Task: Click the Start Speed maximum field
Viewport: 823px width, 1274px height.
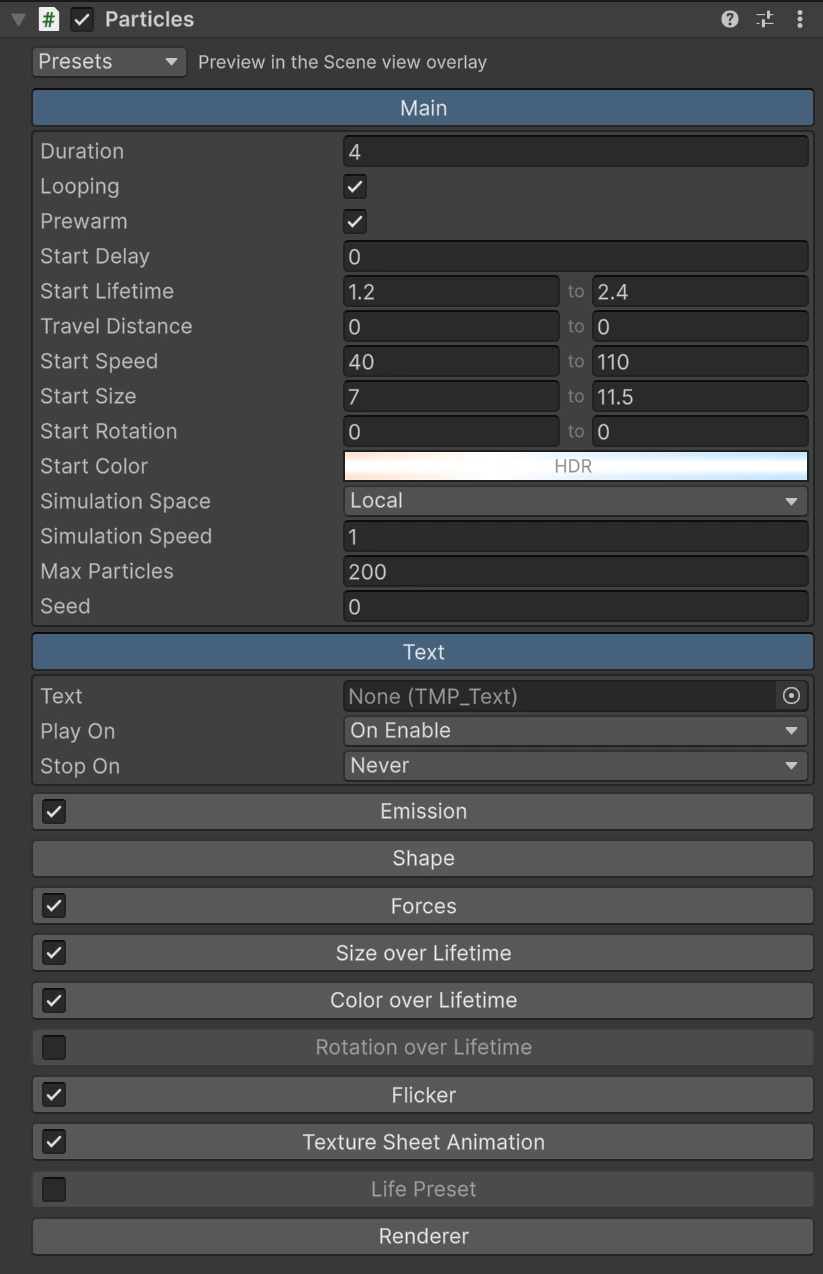Action: pyautogui.click(x=700, y=361)
